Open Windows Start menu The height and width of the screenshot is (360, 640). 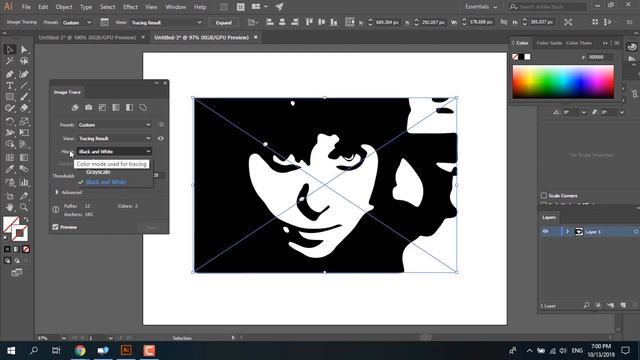[11, 351]
